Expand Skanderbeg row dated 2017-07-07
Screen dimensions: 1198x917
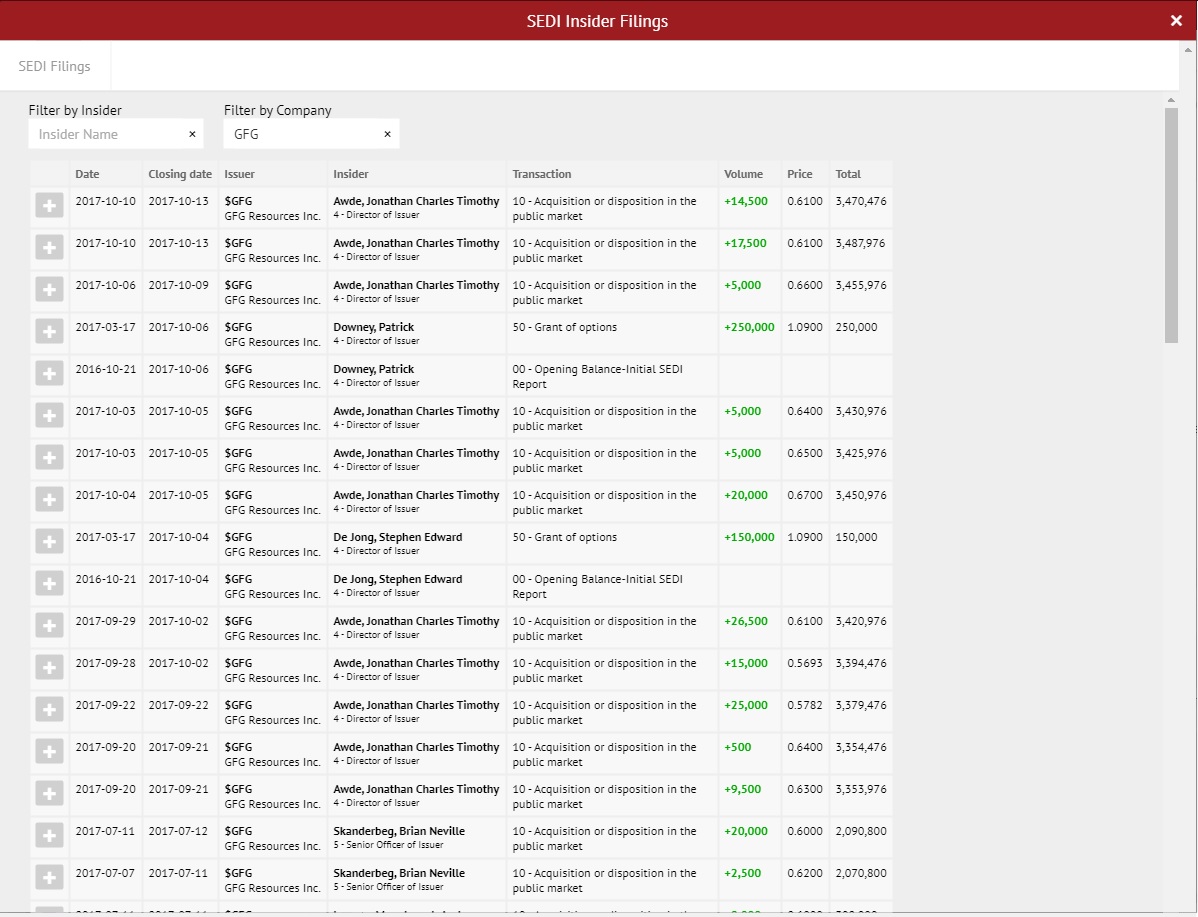pyautogui.click(x=49, y=878)
